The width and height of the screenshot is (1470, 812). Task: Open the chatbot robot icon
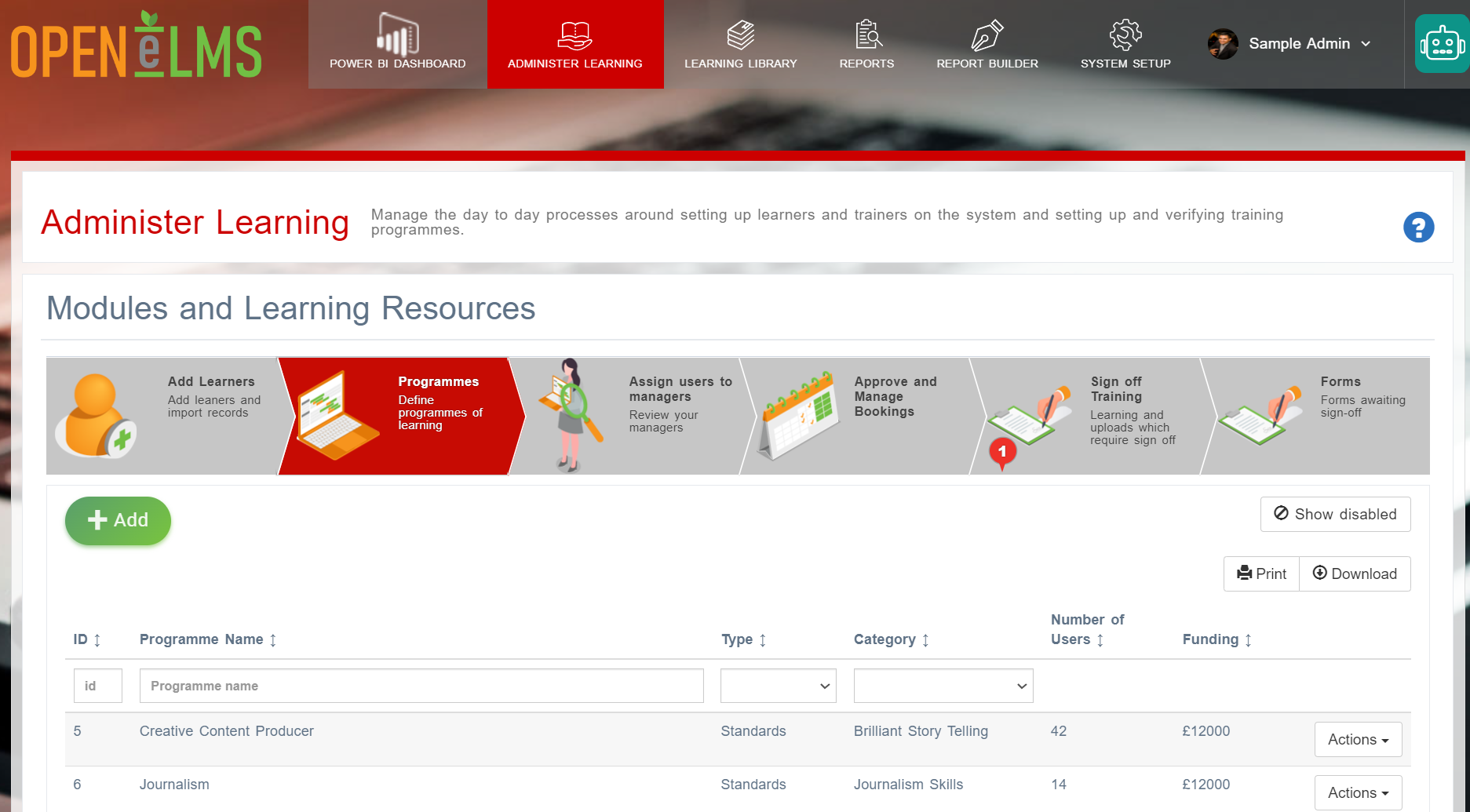[1442, 44]
